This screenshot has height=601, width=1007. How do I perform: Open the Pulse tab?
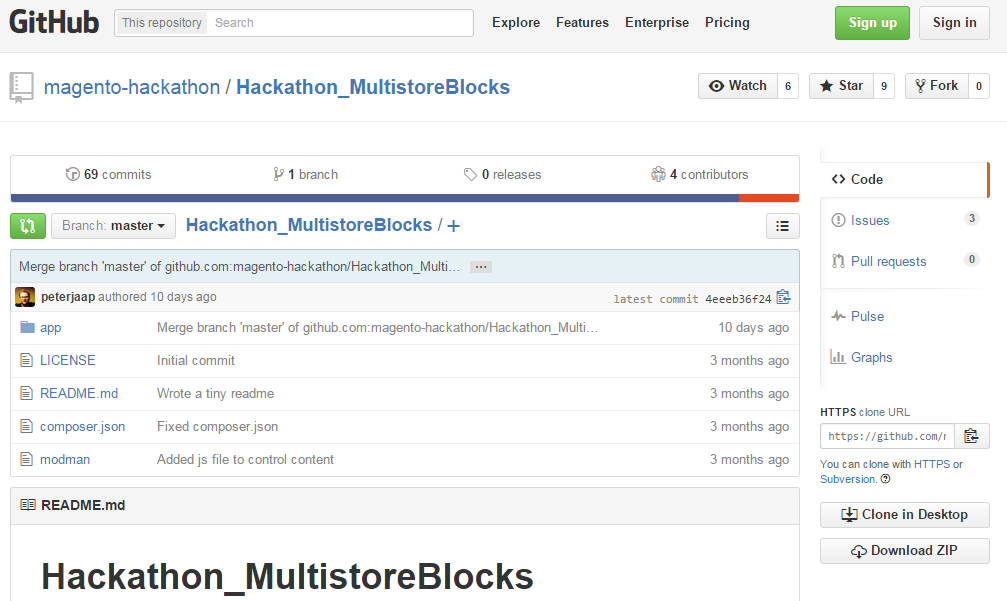click(x=904, y=317)
